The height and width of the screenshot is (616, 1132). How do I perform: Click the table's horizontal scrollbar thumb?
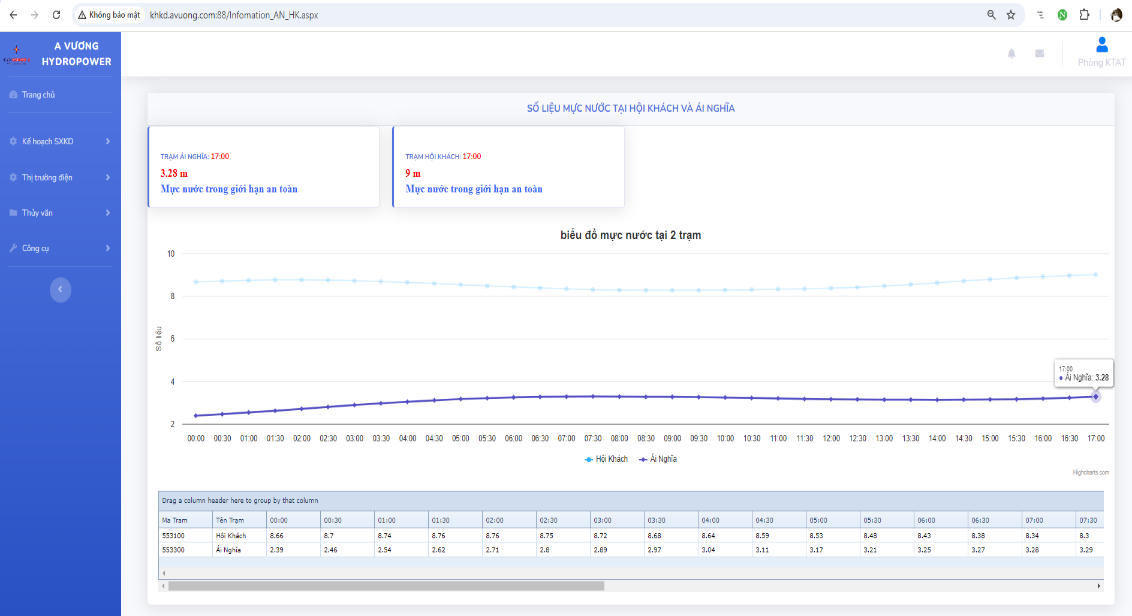click(x=385, y=585)
